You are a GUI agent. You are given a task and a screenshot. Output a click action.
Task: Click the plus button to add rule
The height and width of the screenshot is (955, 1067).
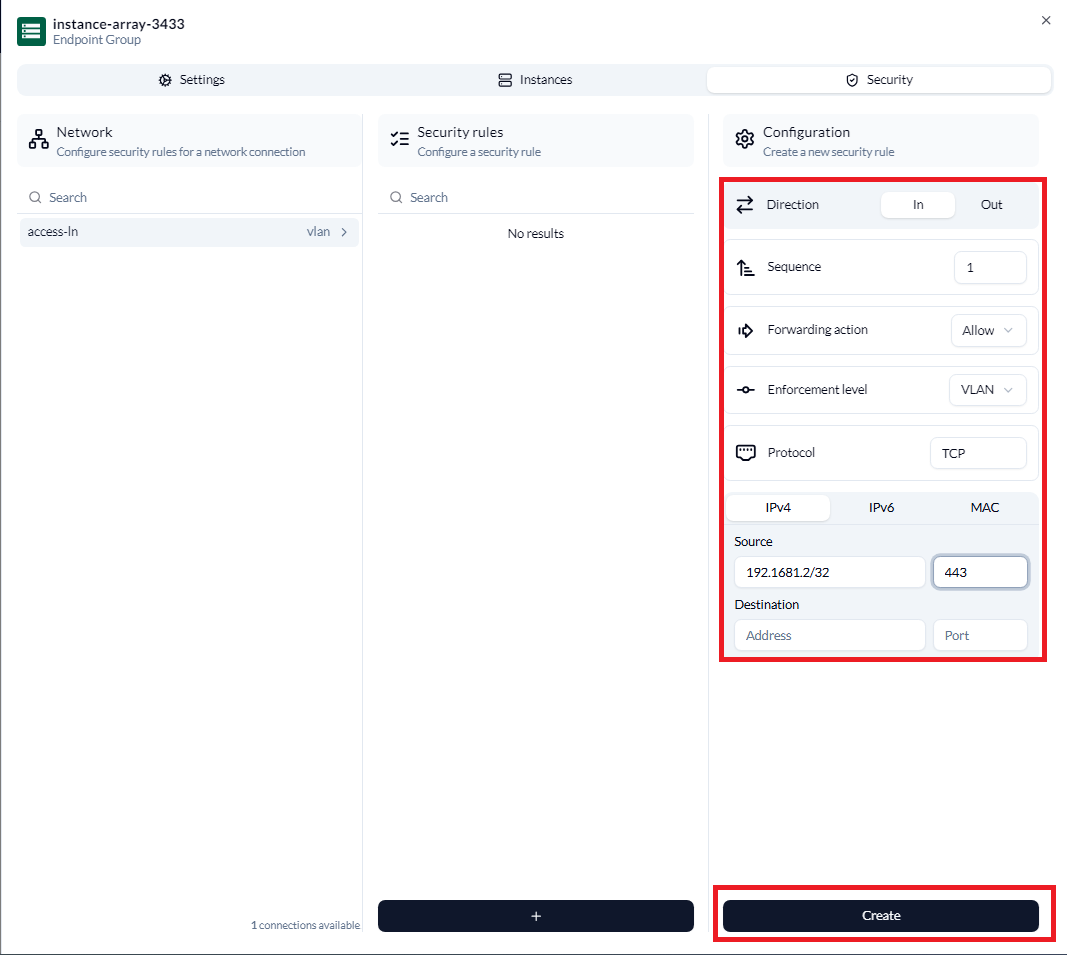535,916
